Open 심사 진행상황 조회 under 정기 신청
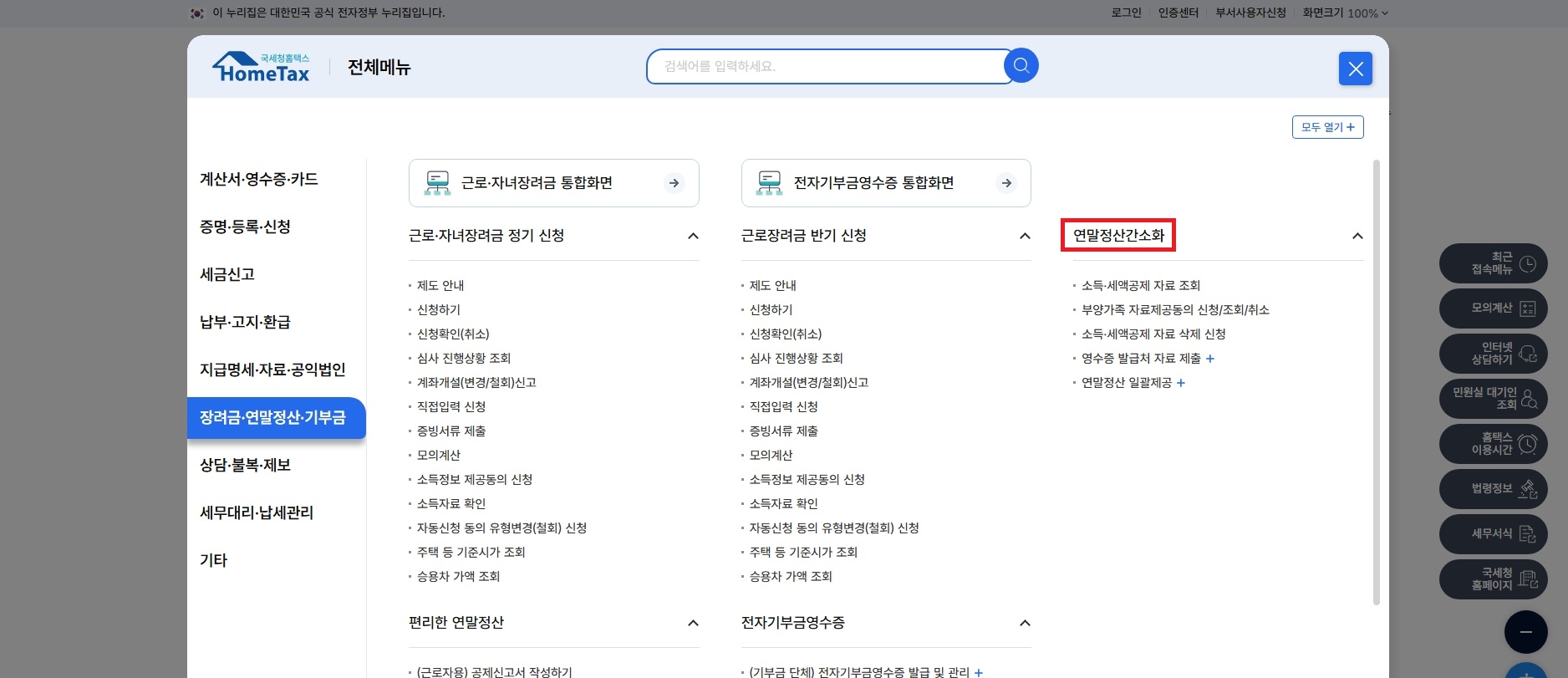The image size is (1568, 678). pyautogui.click(x=464, y=359)
